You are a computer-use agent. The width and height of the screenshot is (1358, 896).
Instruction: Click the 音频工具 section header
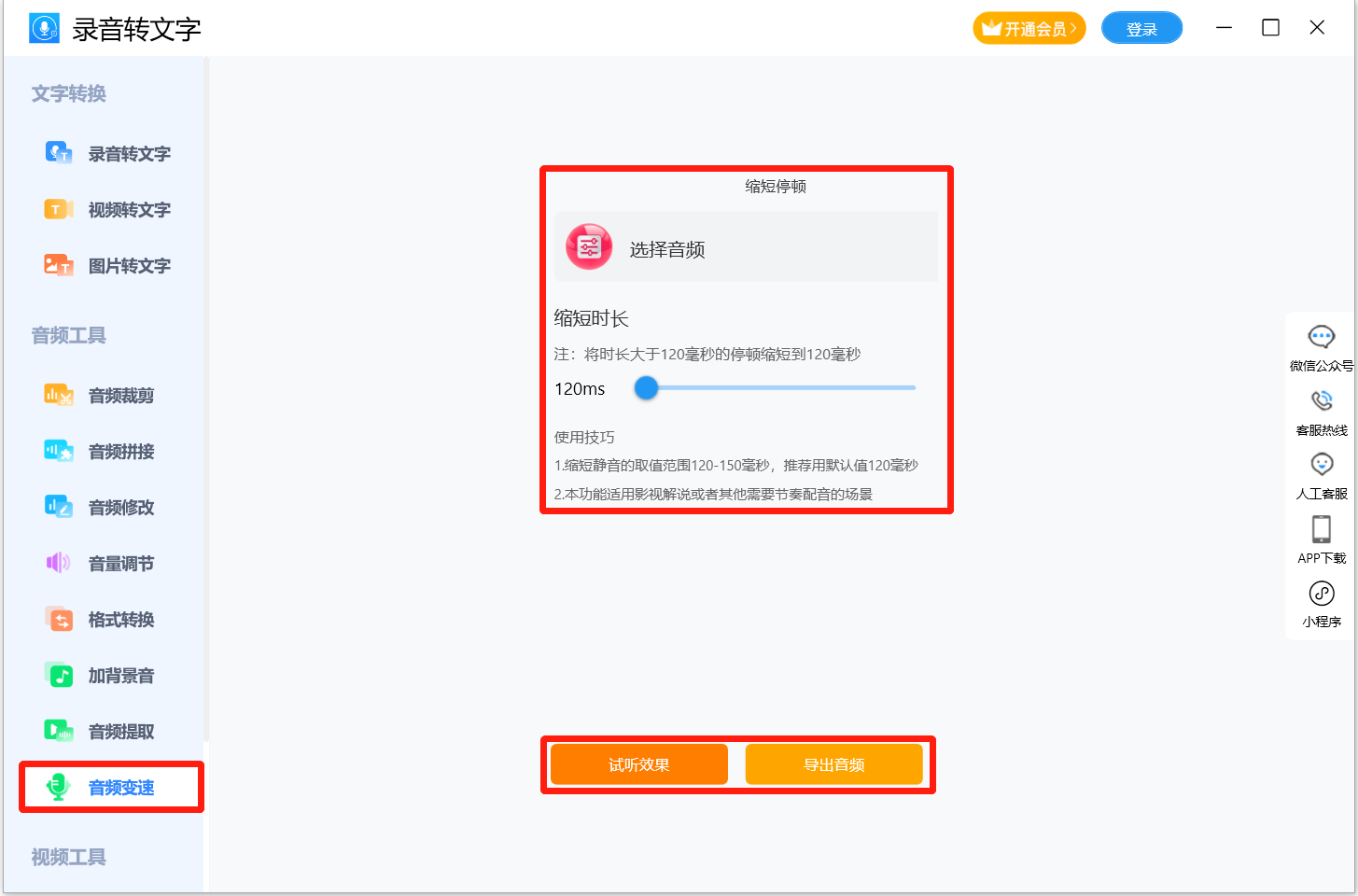[x=69, y=335]
